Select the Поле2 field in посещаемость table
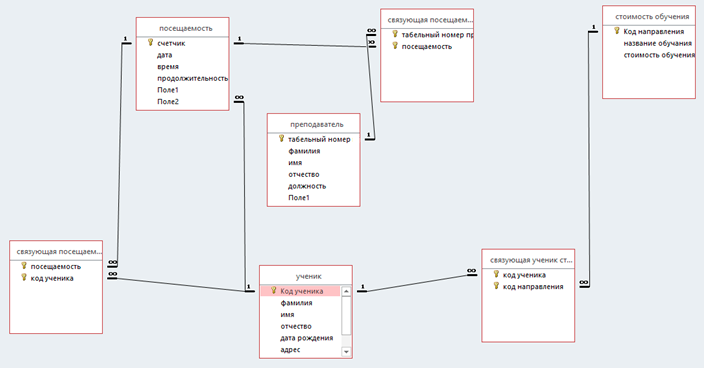Screen dimensions: 704x368 tap(168, 101)
